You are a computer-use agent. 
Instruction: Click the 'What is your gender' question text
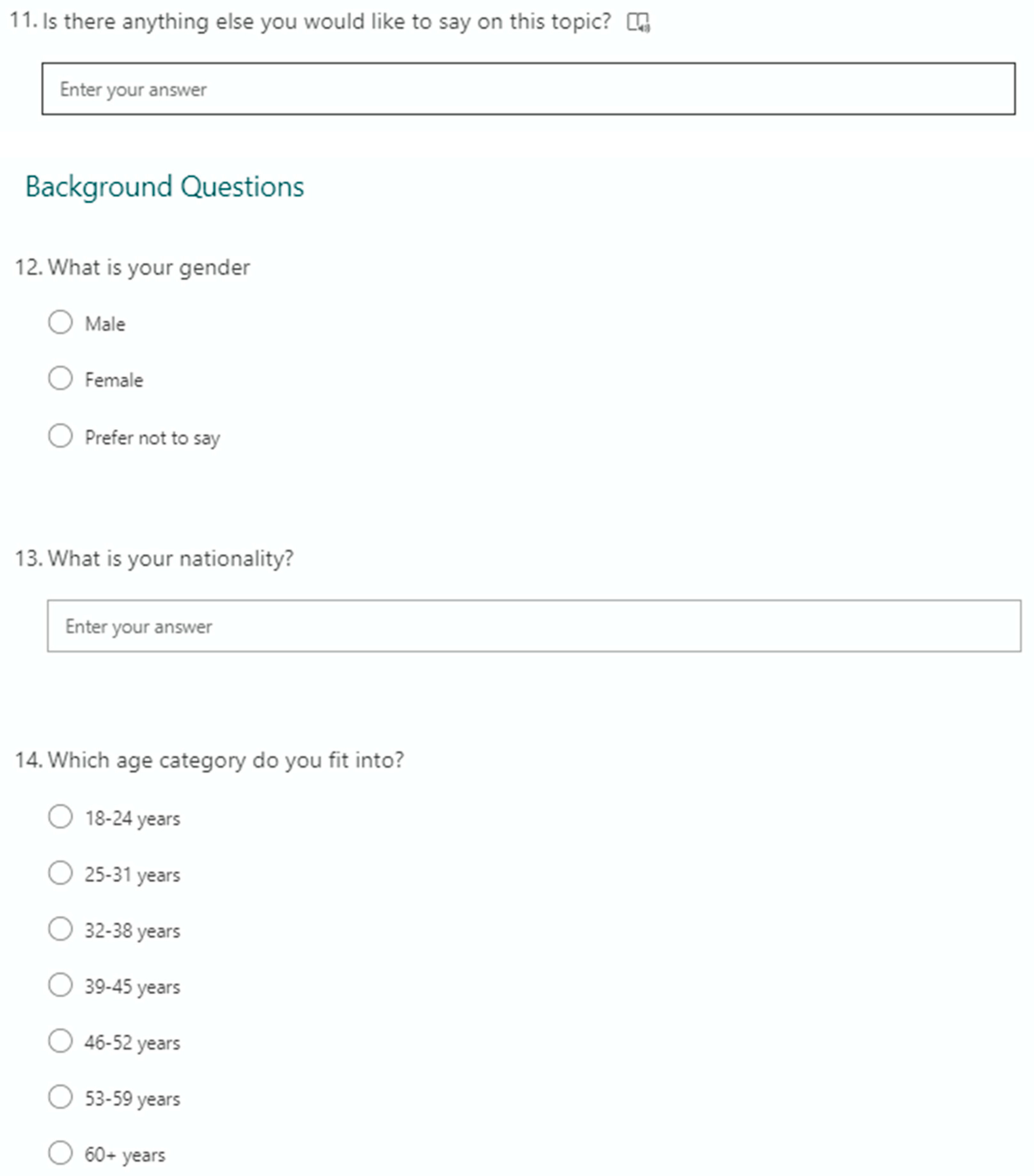[x=148, y=268]
